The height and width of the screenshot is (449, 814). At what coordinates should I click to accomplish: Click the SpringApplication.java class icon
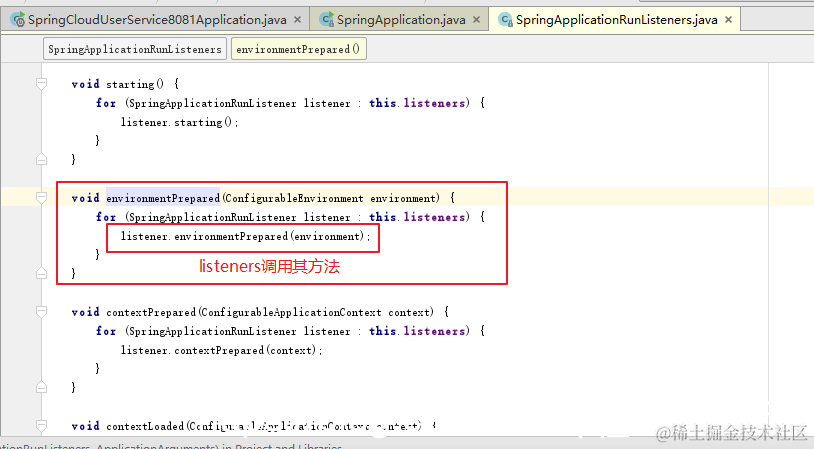[x=327, y=20]
